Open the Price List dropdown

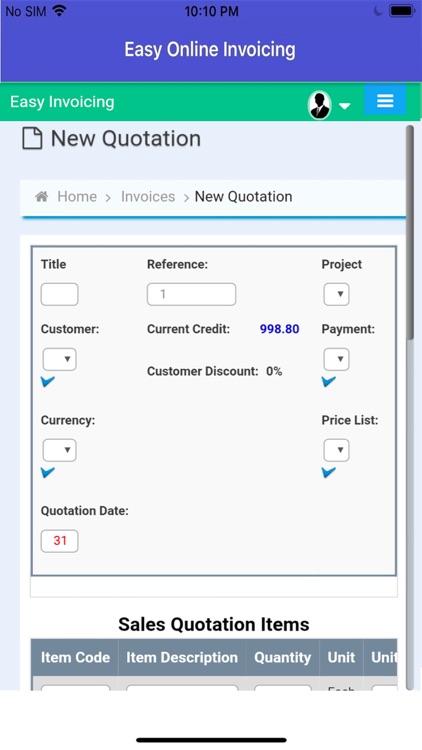tap(336, 450)
